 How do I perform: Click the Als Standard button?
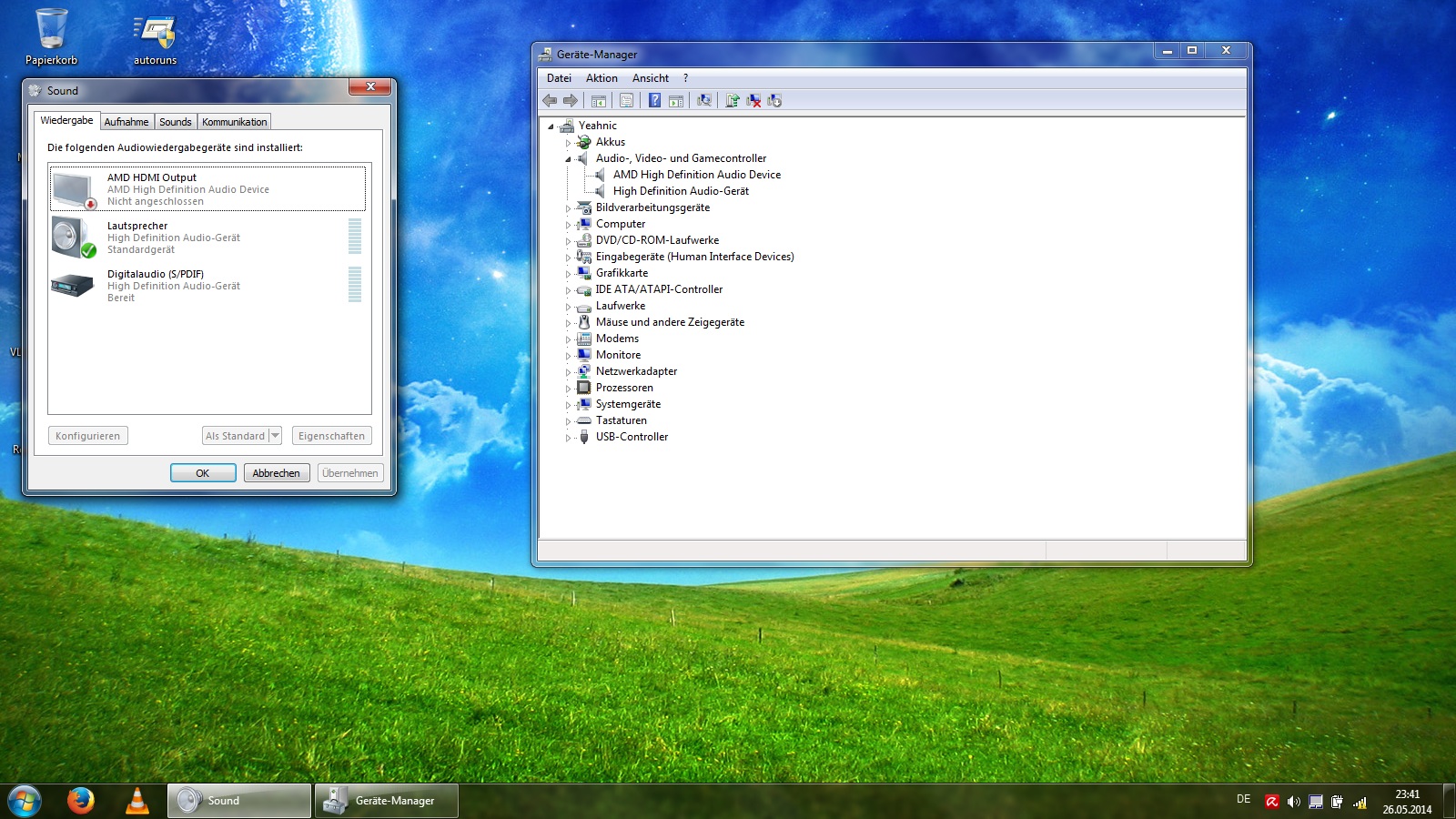tap(235, 436)
